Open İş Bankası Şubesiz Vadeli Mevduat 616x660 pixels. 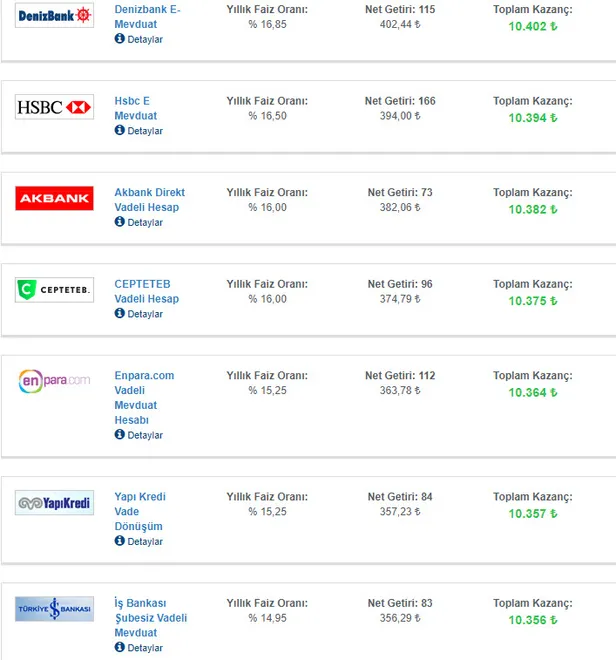(x=150, y=617)
